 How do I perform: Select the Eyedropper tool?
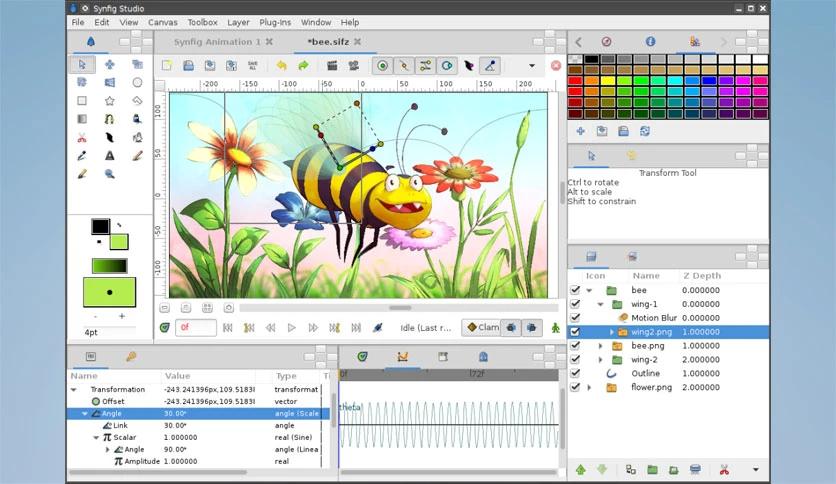pyautogui.click(x=82, y=156)
